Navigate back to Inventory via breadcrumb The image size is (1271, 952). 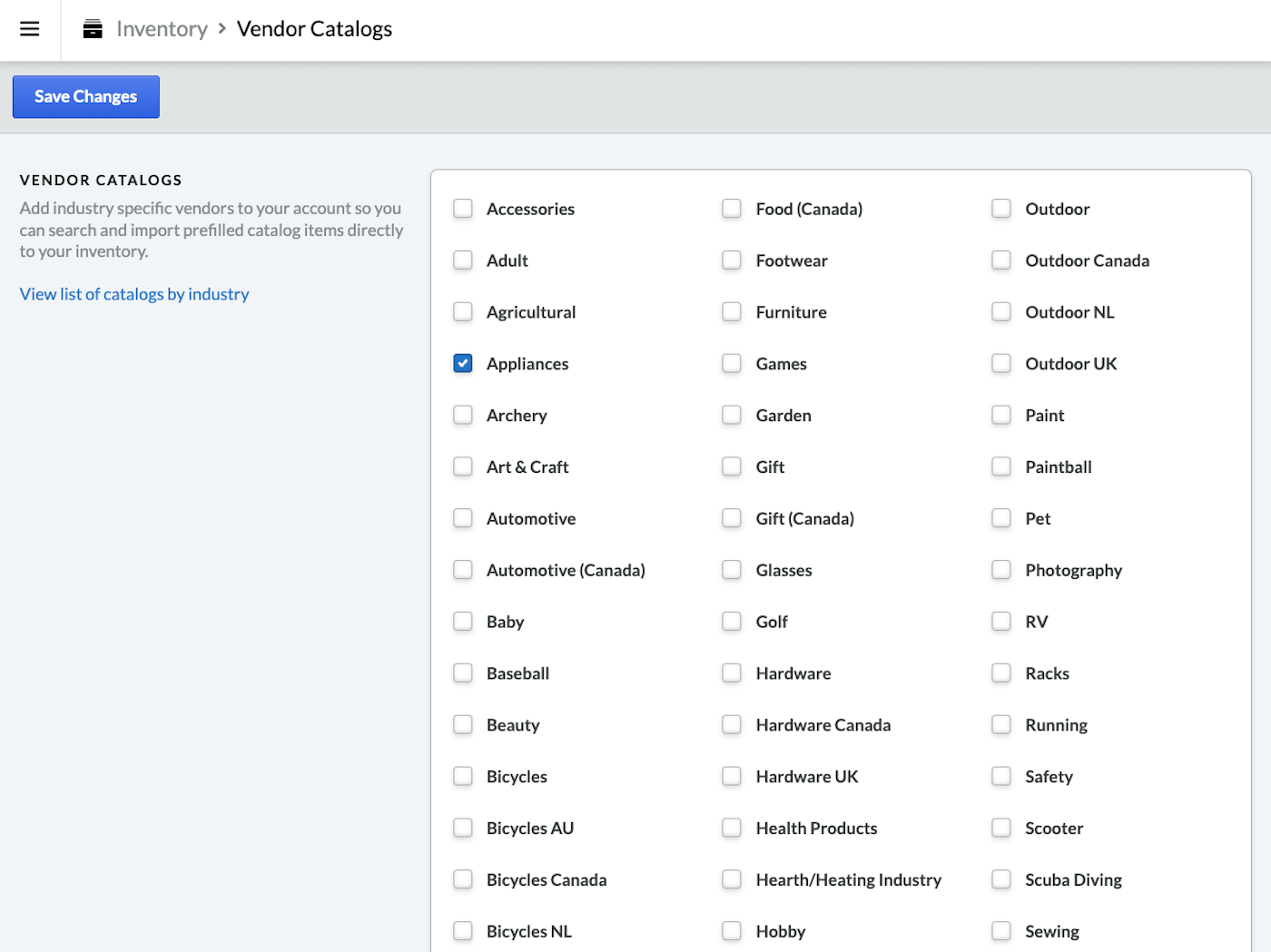[x=162, y=28]
